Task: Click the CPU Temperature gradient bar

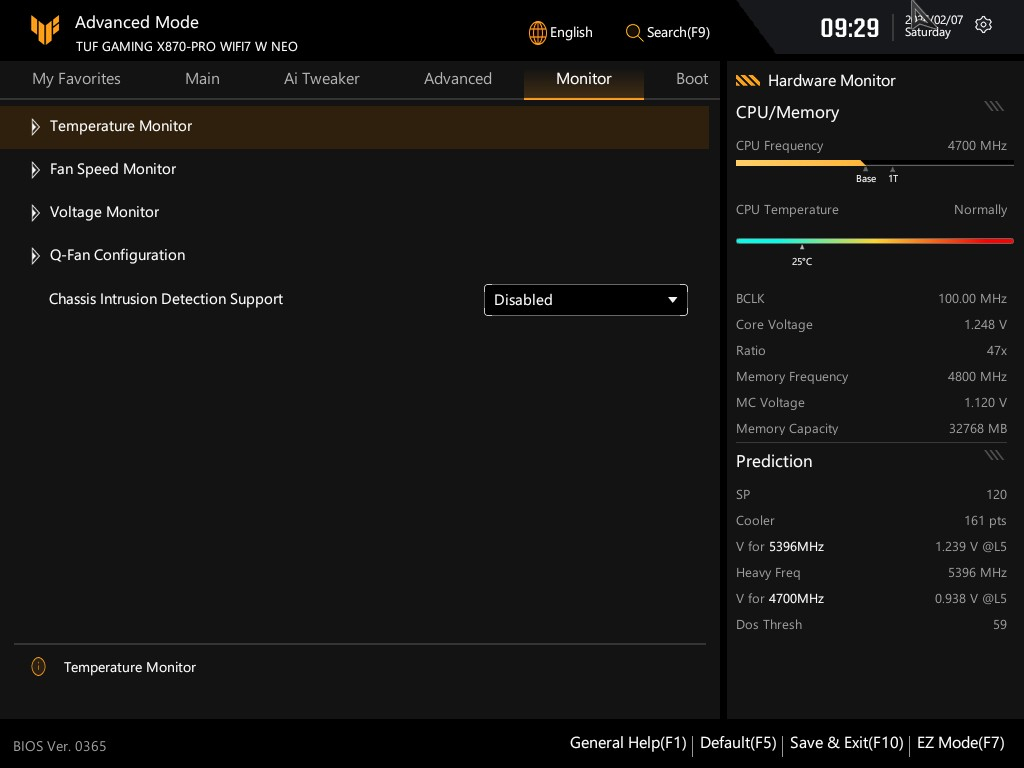Action: coord(874,241)
